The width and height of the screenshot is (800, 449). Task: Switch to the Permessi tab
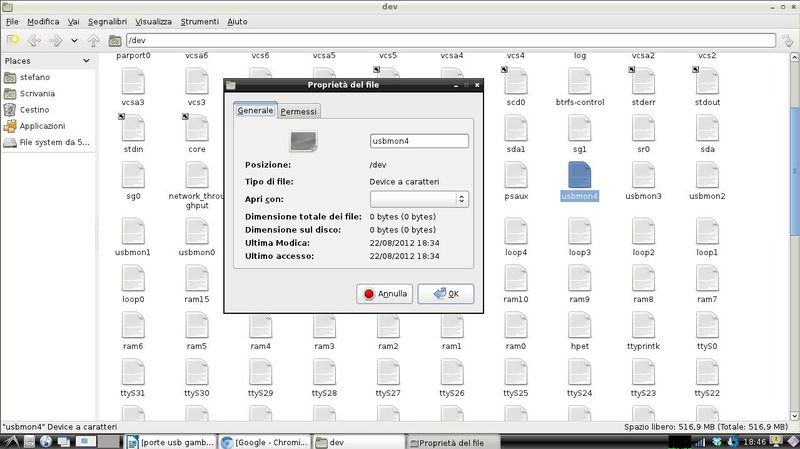pyautogui.click(x=298, y=111)
